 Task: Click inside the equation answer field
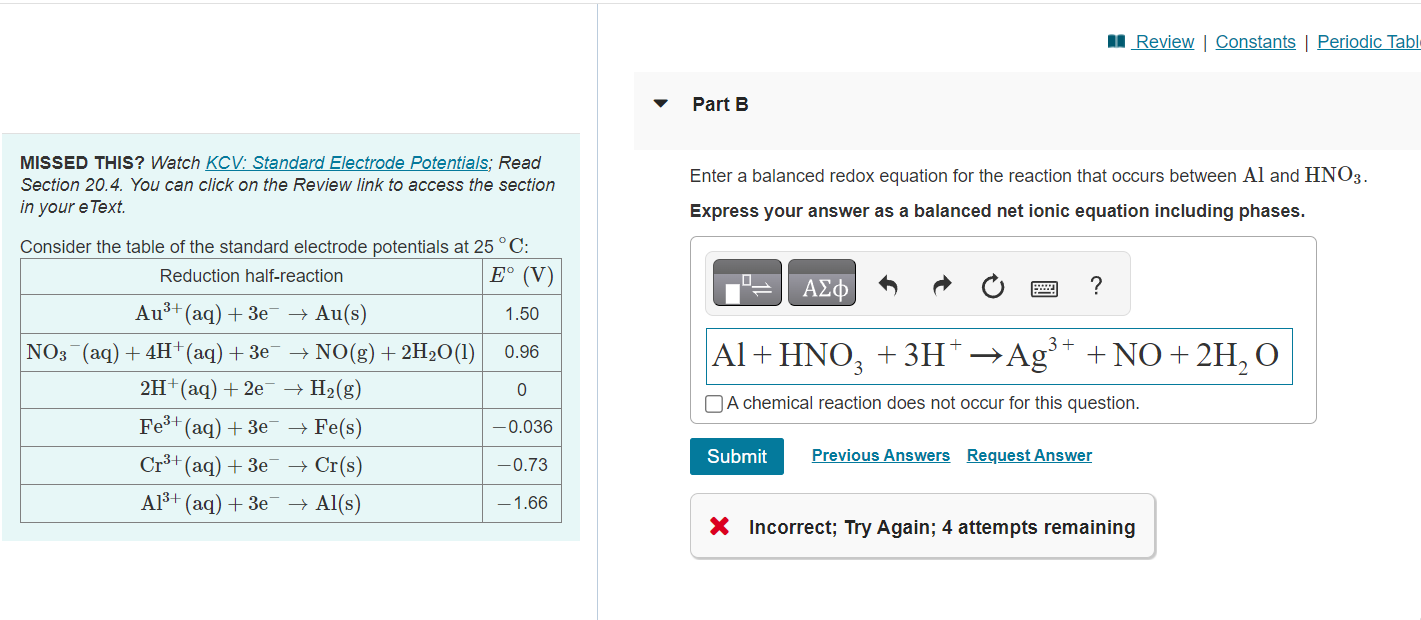click(x=1000, y=356)
